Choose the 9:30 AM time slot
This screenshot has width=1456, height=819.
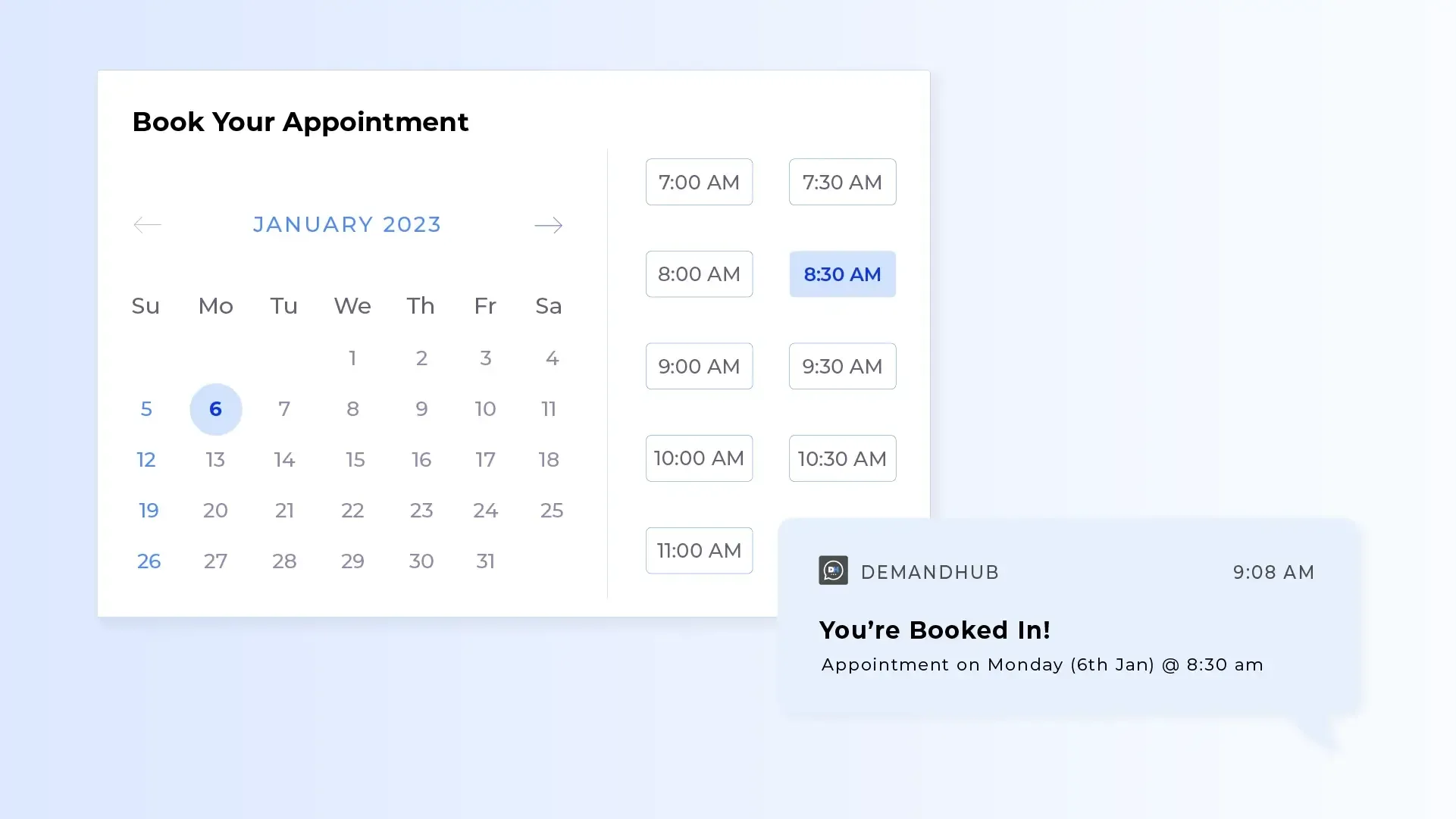(x=842, y=366)
